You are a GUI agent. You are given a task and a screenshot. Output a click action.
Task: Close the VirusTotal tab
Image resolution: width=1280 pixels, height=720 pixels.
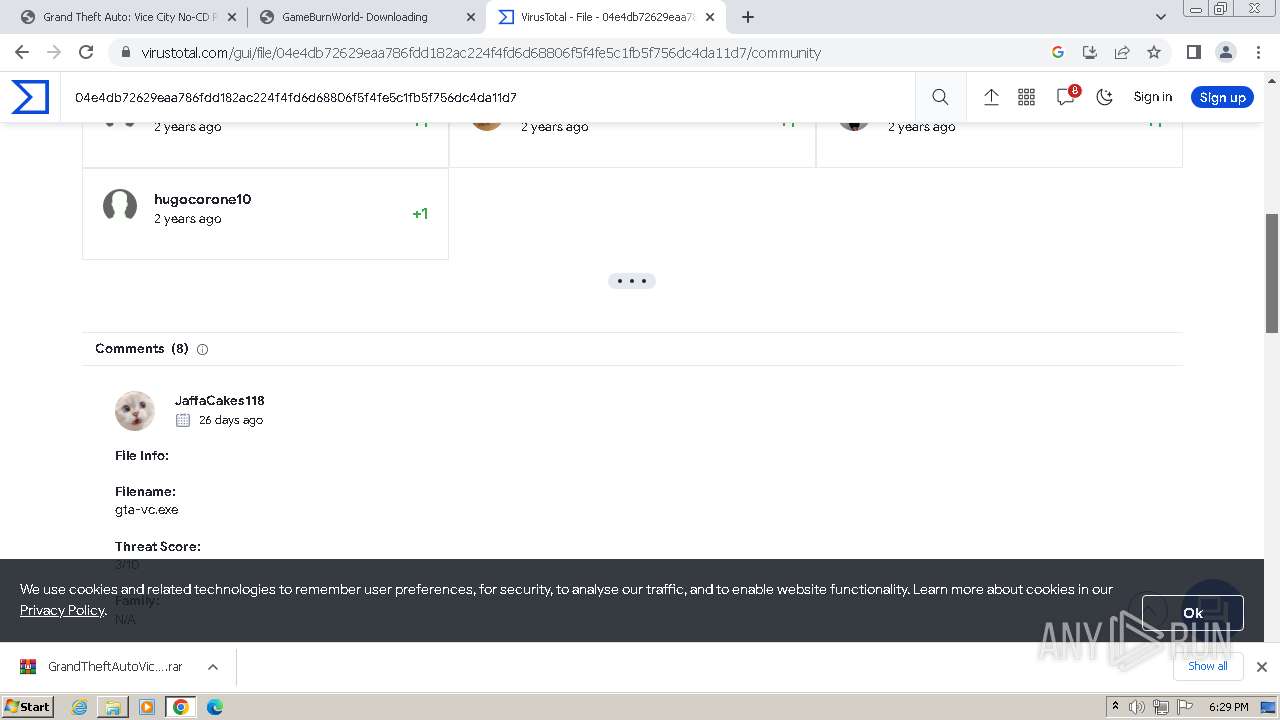point(709,17)
